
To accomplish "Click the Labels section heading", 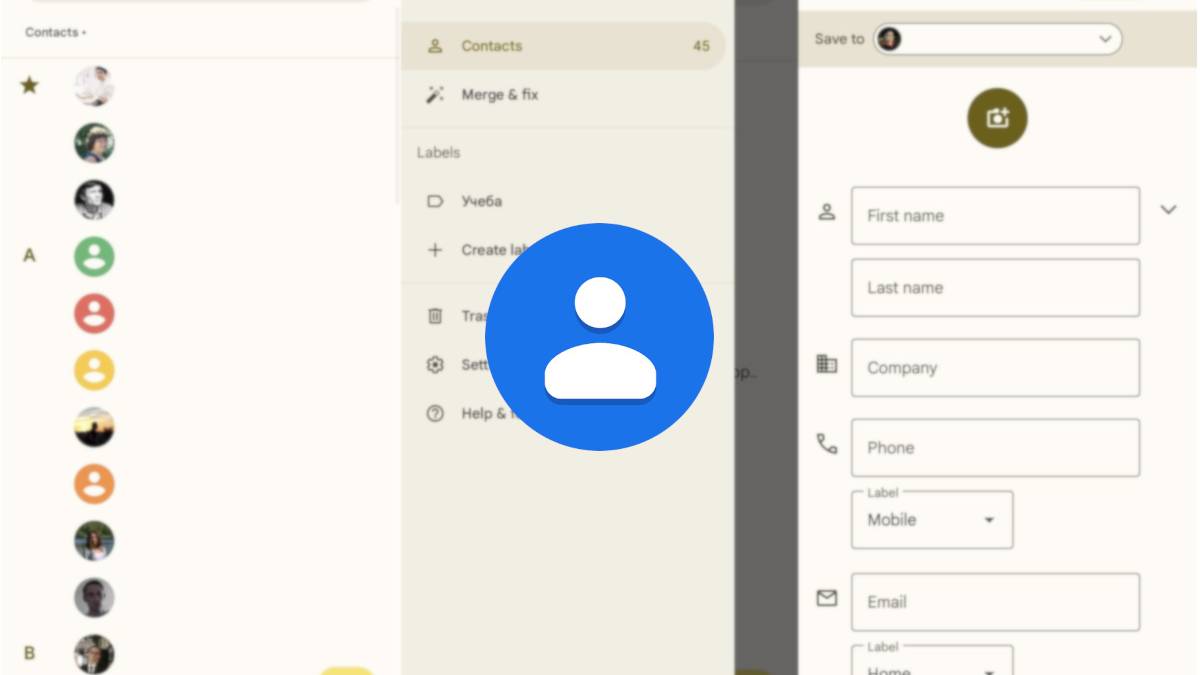I will pos(438,153).
